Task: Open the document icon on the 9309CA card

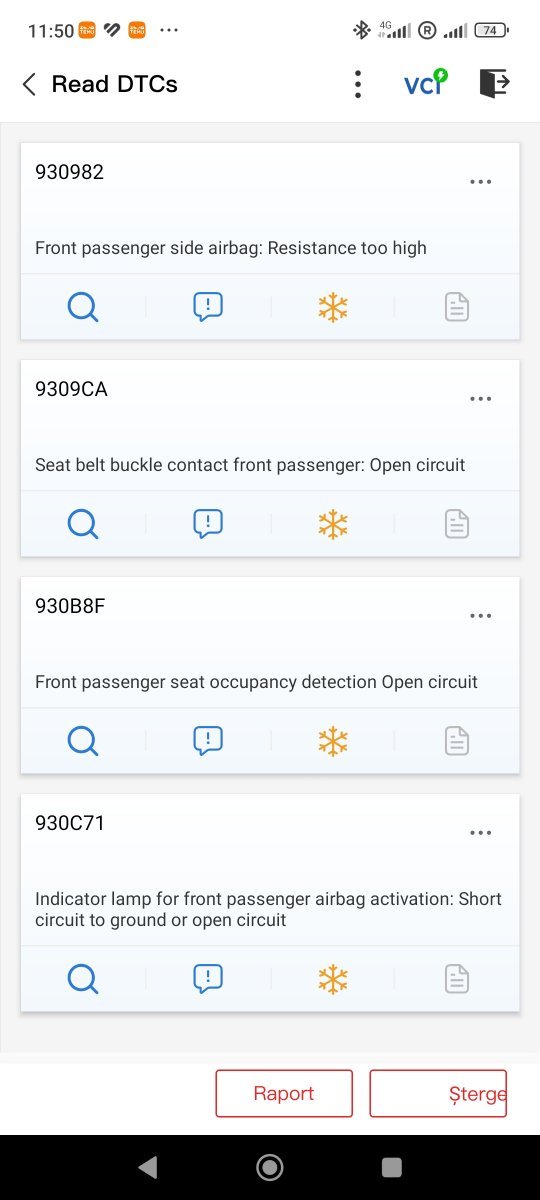Action: tap(457, 524)
